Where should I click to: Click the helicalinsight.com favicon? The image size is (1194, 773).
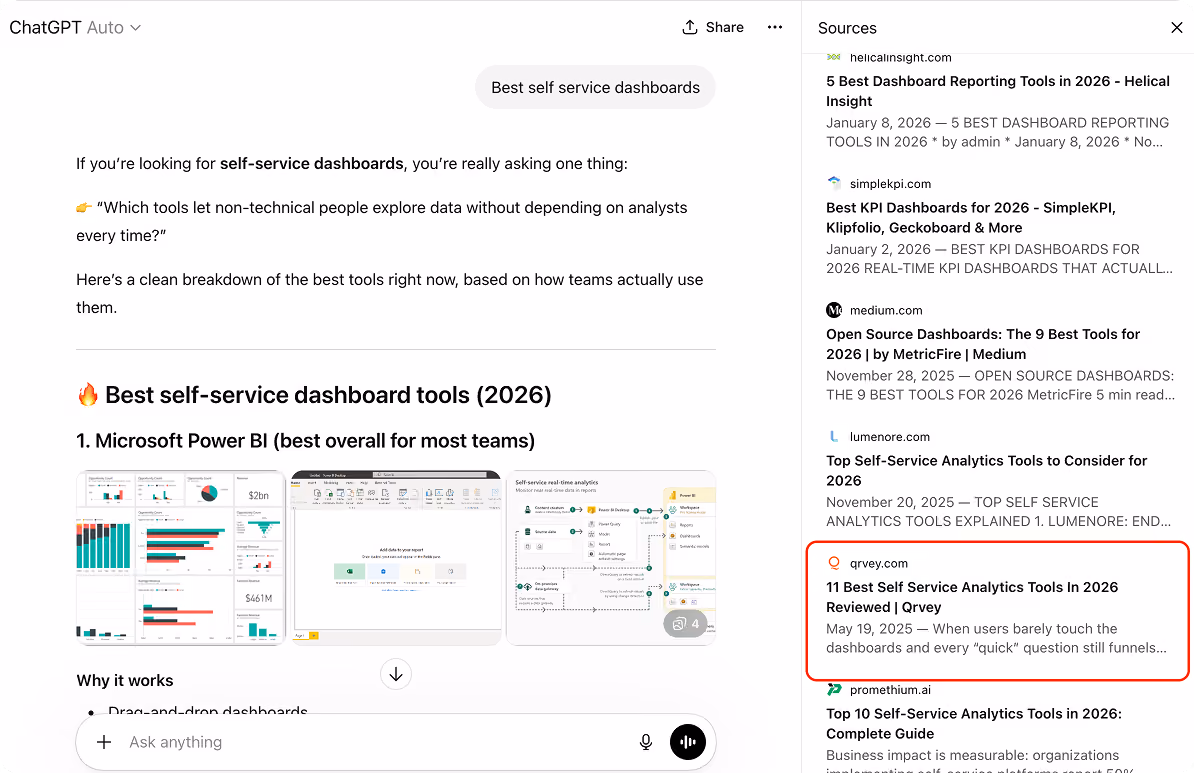834,57
